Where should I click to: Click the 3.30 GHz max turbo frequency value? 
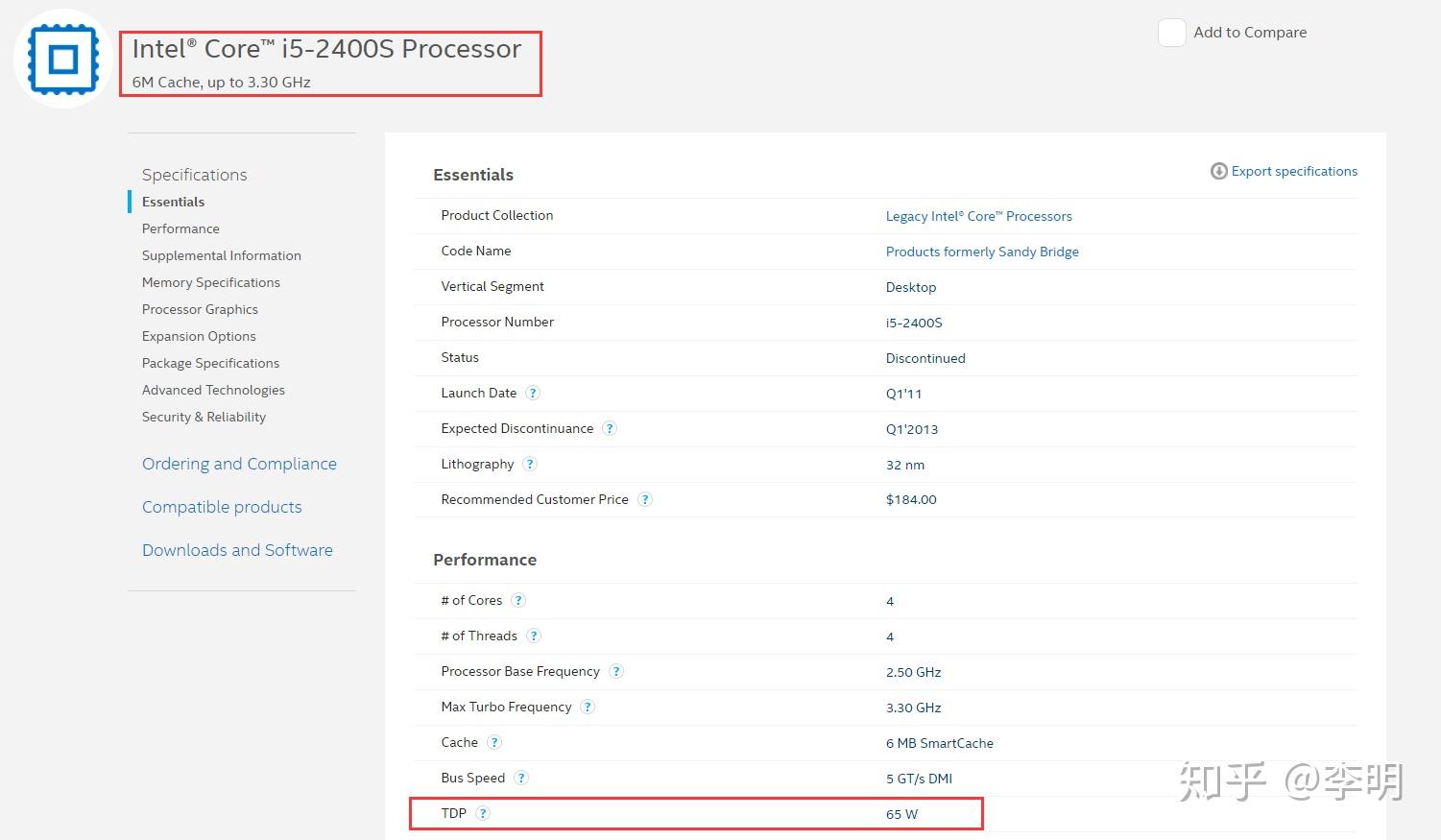click(913, 708)
